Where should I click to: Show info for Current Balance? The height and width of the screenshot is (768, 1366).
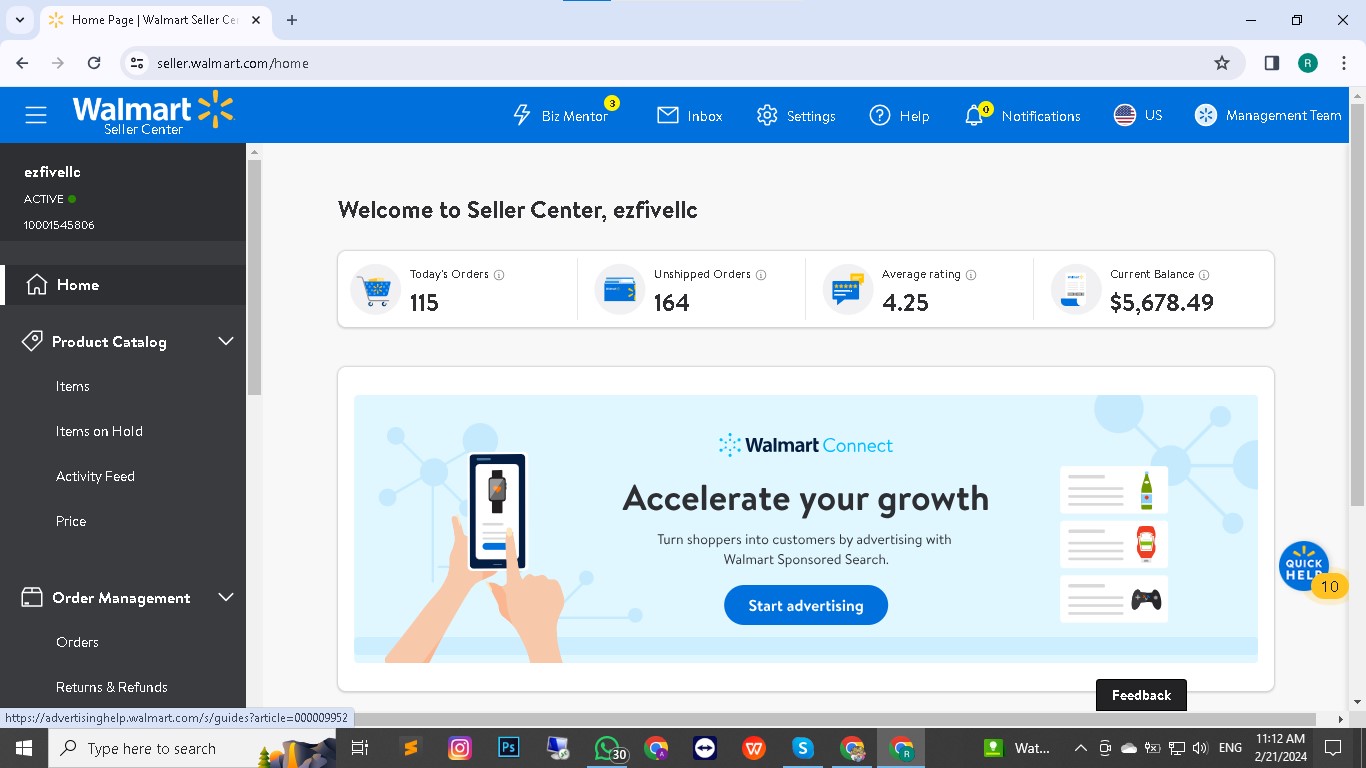(1204, 275)
